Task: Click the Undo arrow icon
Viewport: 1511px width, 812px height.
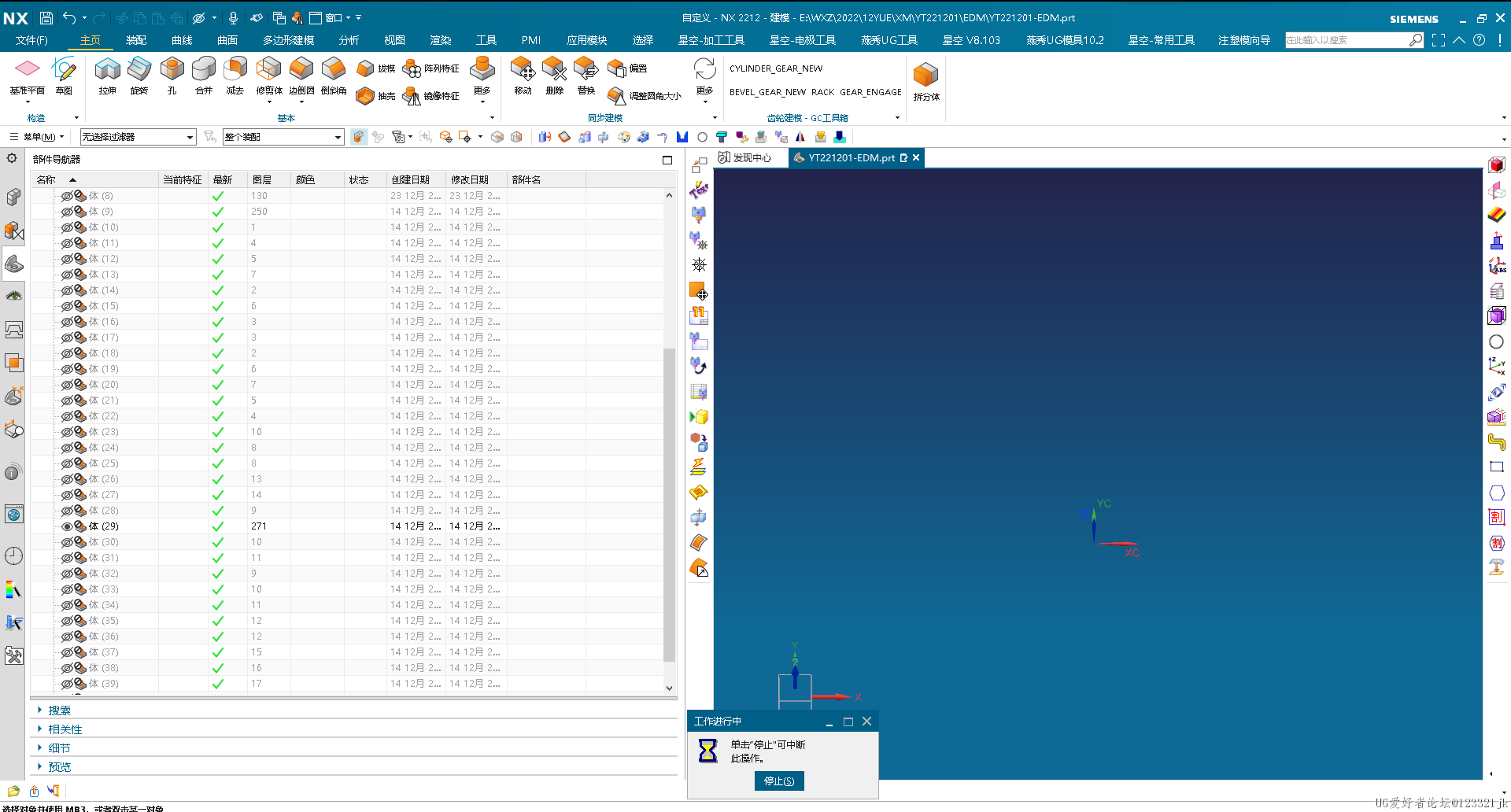Action: (69, 17)
